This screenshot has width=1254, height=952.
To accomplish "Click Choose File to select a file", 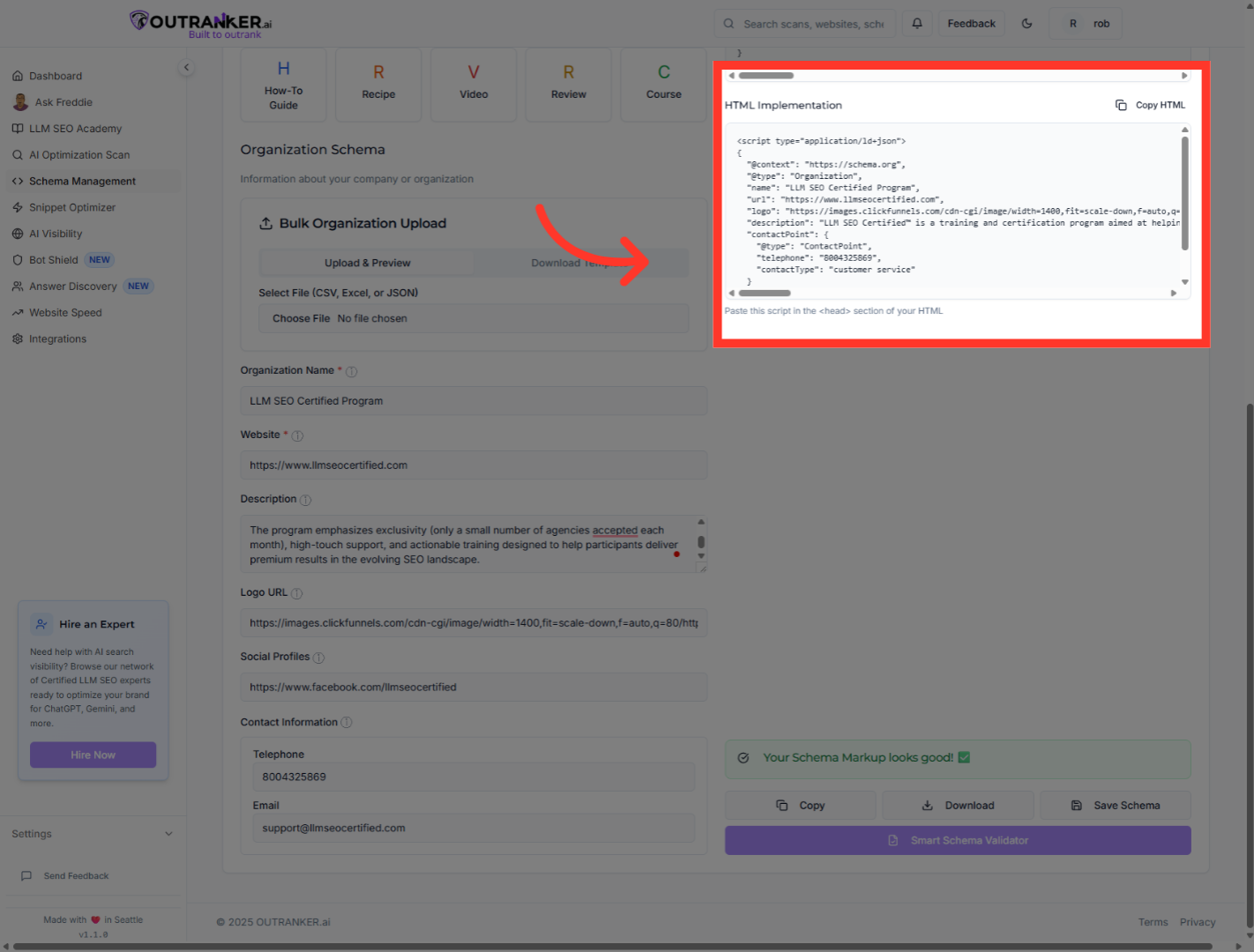I will [x=300, y=318].
